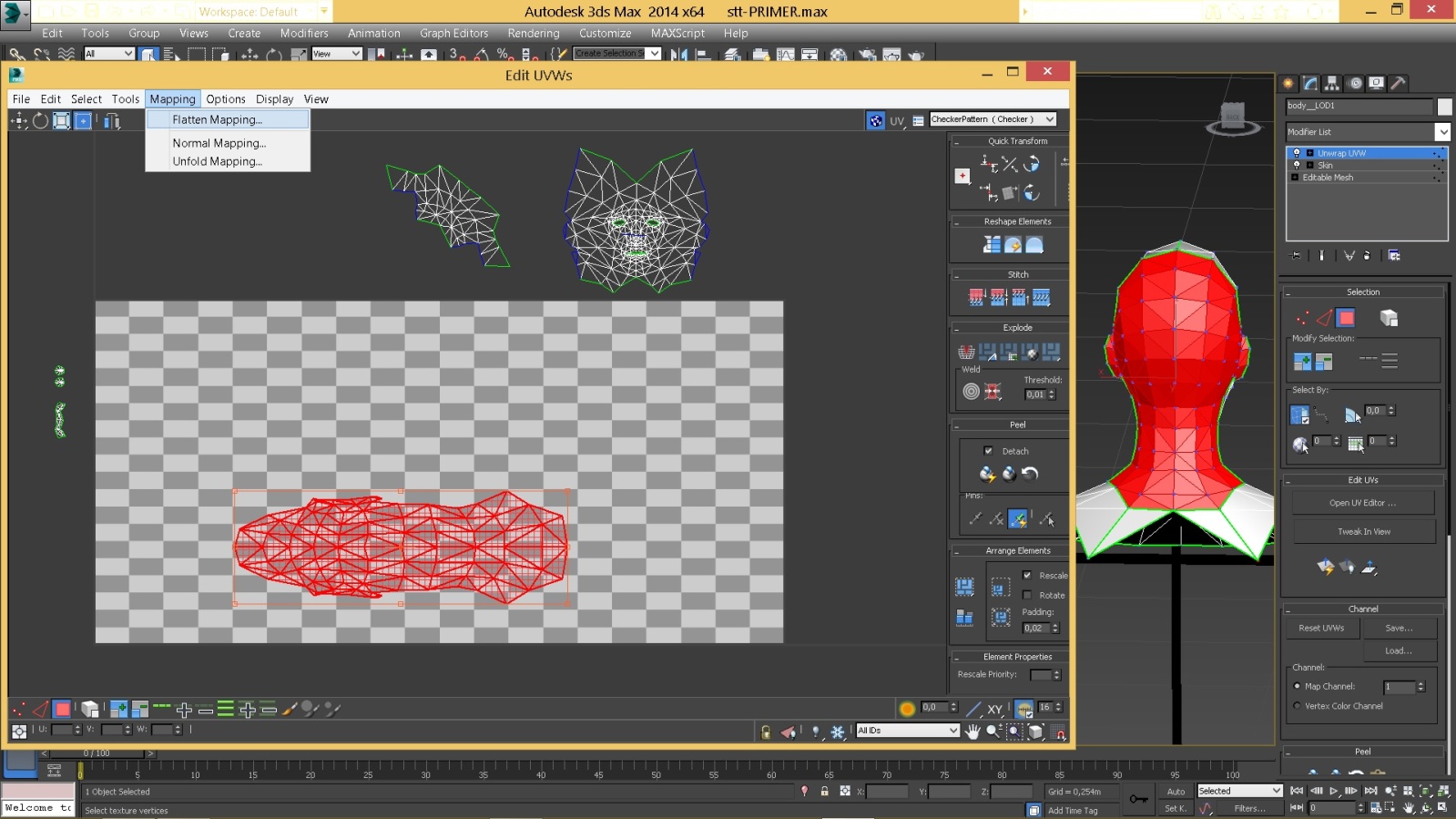Click the Pack Custom arrange icon
Image resolution: width=1456 pixels, height=819 pixels.
click(x=964, y=587)
